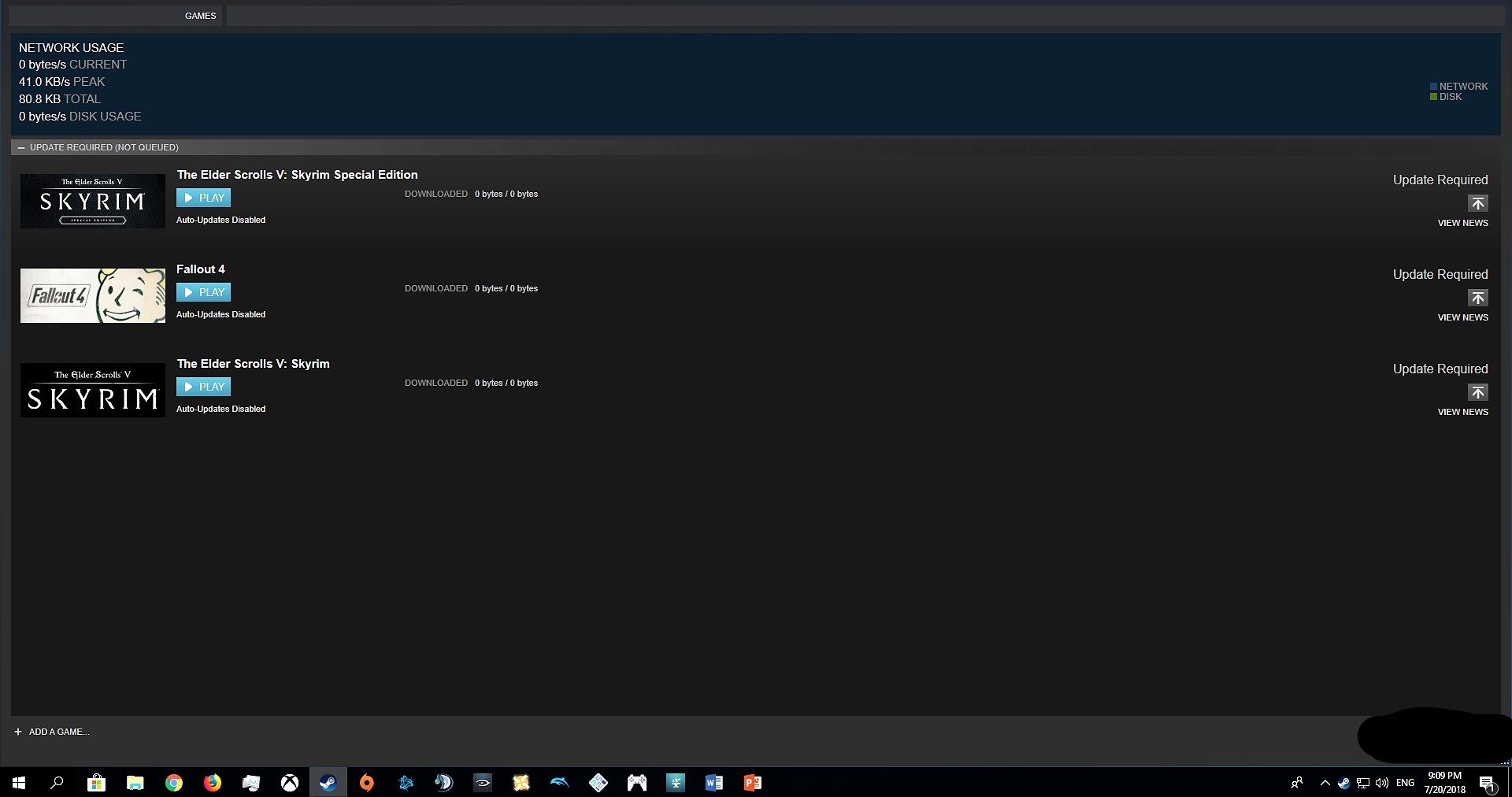
Task: Open the Fallout 4 Vault Boy thumbnail
Action: [93, 295]
